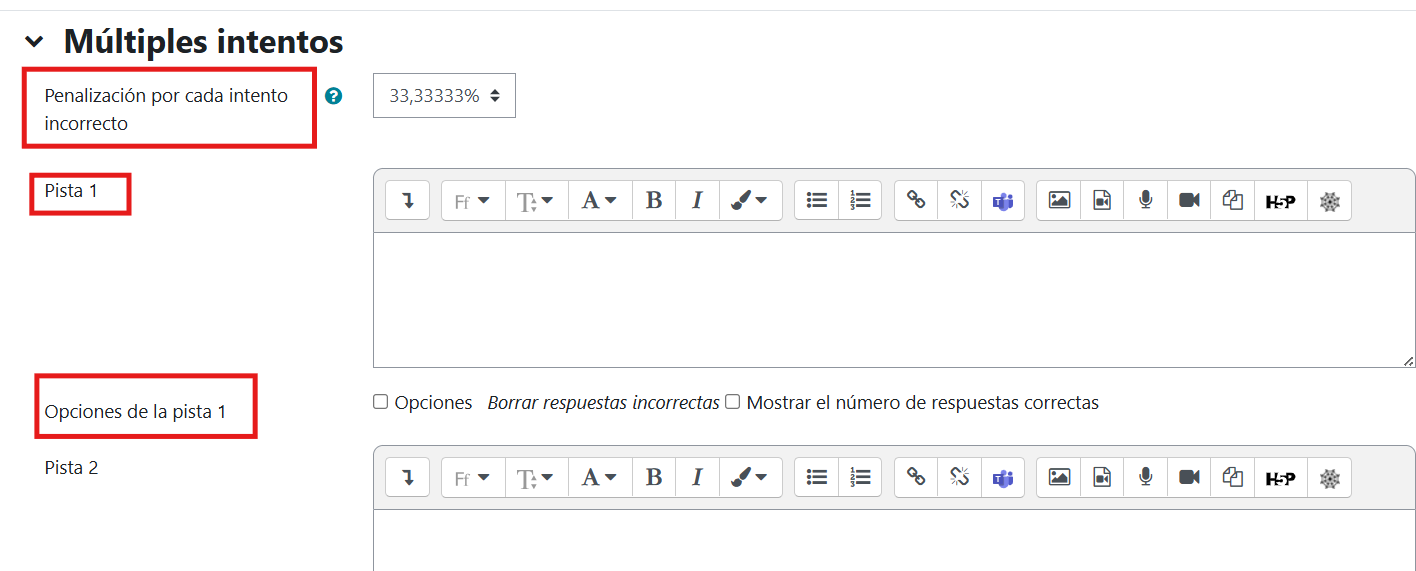
Task: Record audio in Pista 2 editor
Action: 1145,478
